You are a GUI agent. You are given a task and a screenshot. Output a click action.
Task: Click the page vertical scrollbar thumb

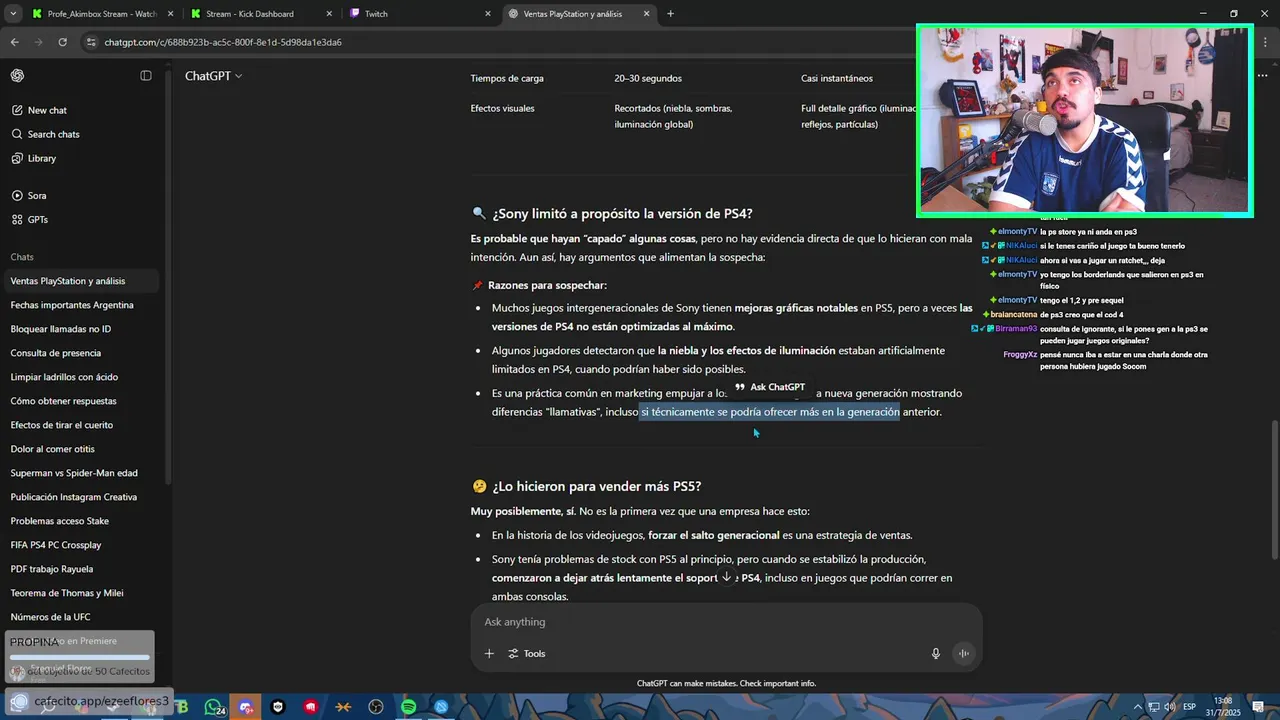click(x=1274, y=490)
